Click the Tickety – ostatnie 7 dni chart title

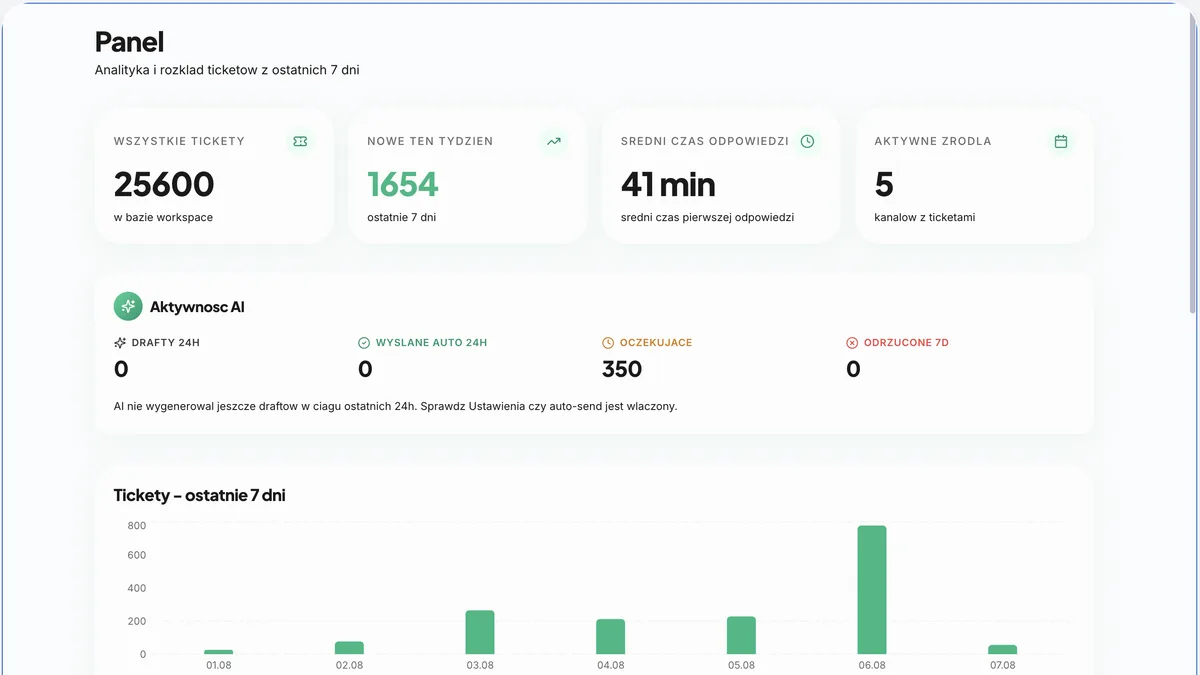click(200, 495)
